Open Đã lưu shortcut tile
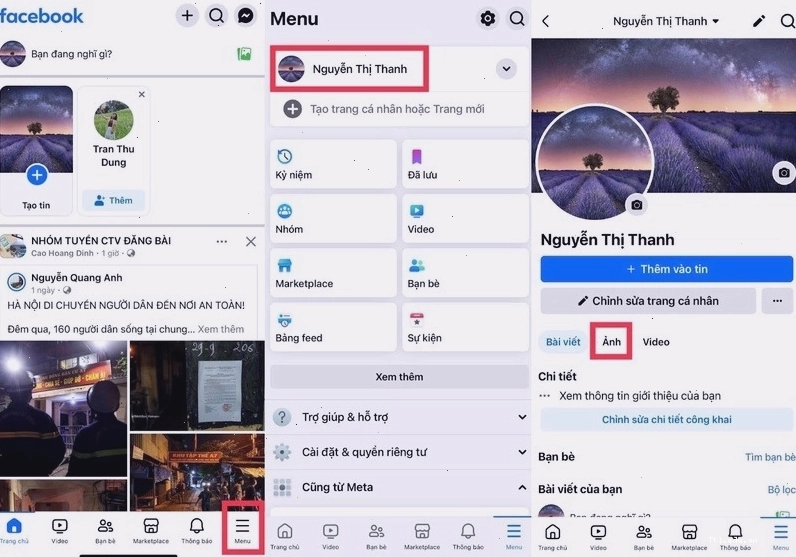Viewport: 796px width, 557px height. pos(466,164)
